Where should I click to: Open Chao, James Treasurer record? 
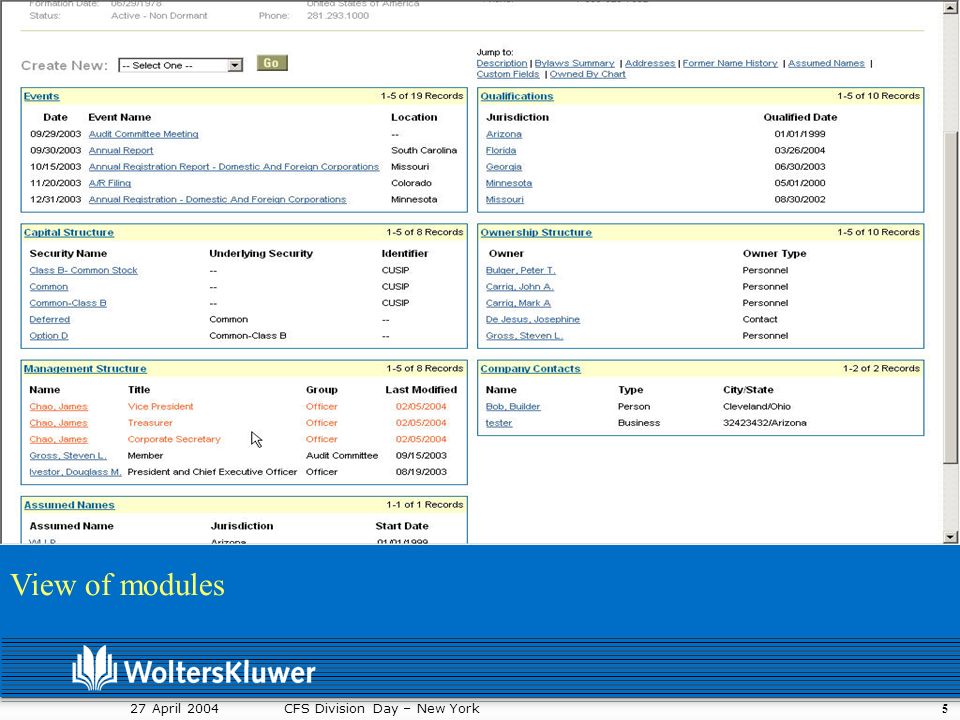tap(58, 423)
